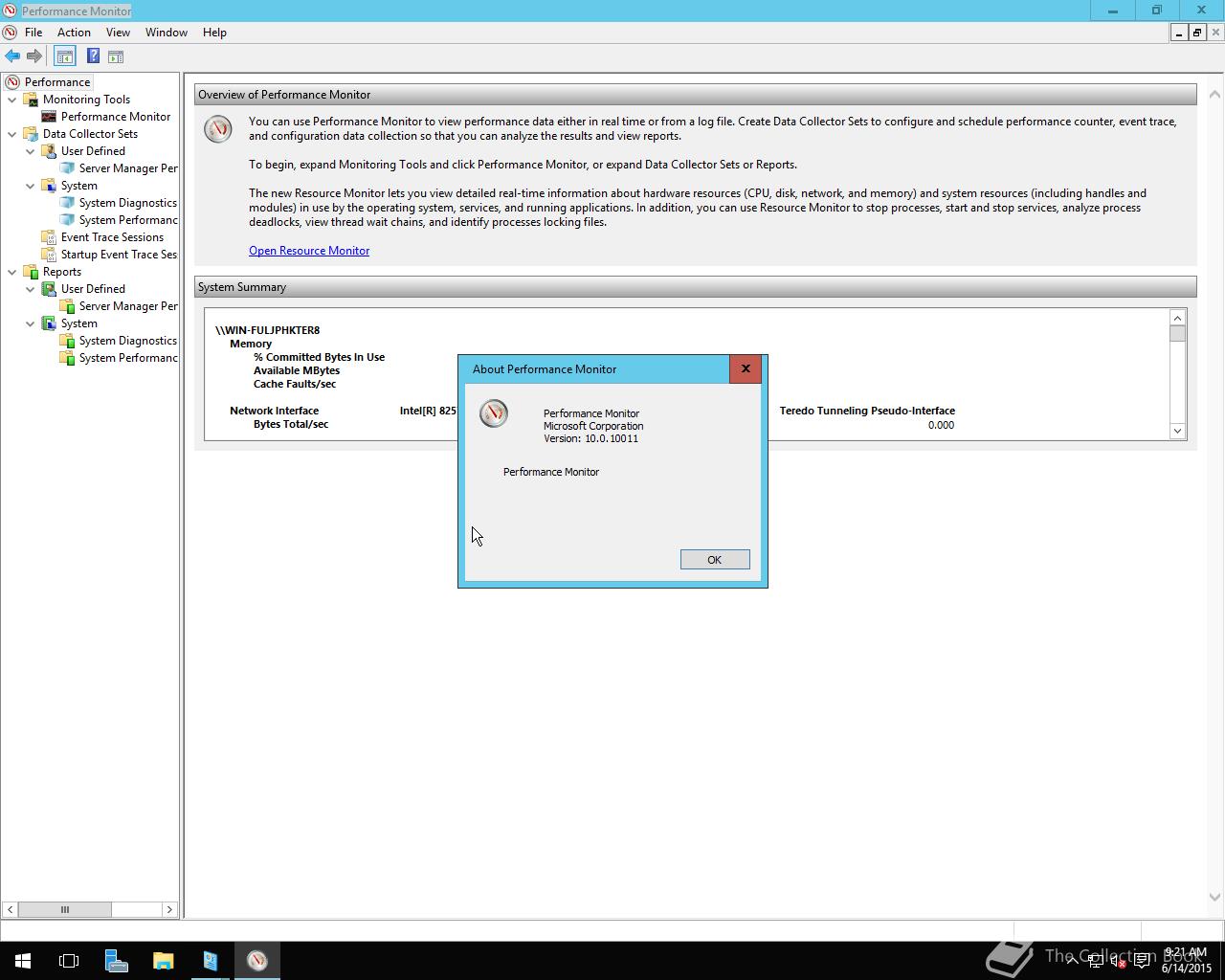Collapse the Reports node
This screenshot has height=980, width=1225.
tap(12, 272)
